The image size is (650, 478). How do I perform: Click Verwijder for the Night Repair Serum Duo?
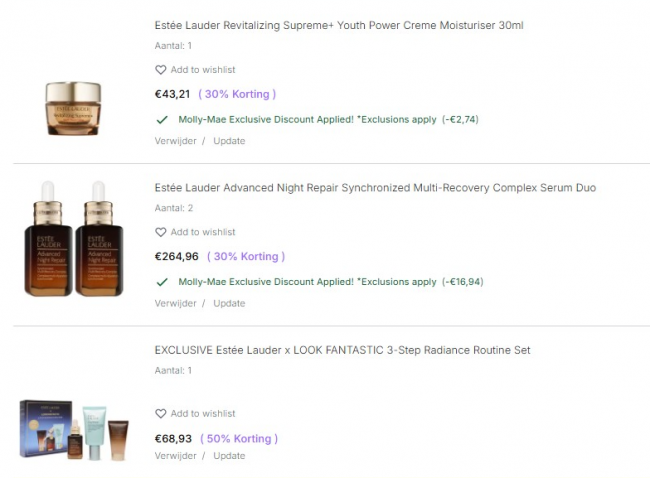pos(175,303)
